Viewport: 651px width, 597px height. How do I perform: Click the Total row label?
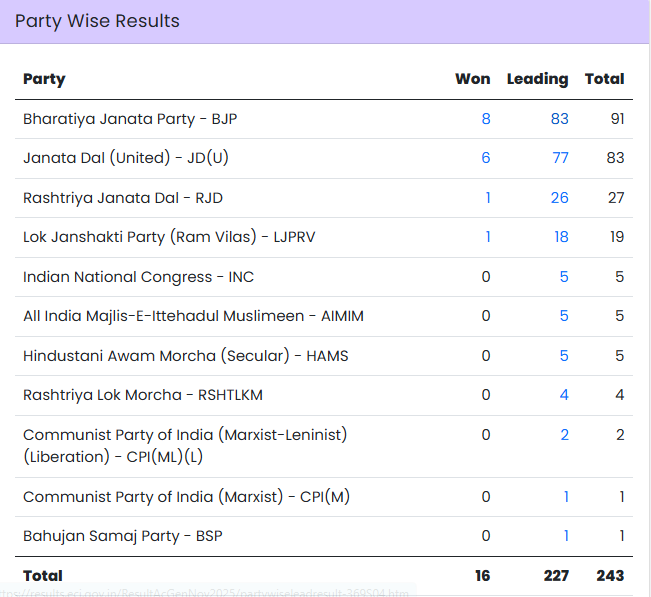click(x=43, y=575)
